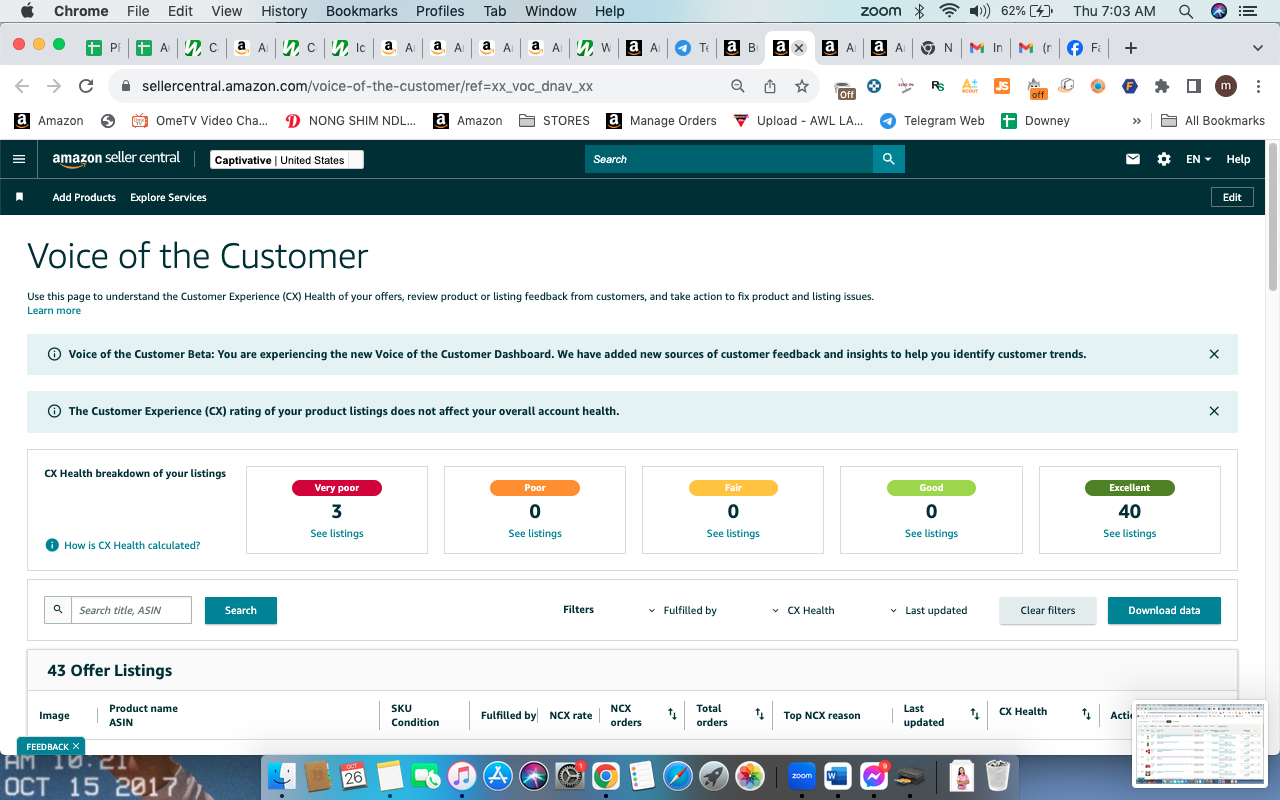Screen dimensions: 1280x800
Task: Expand the CX Health filter
Action: [x=803, y=610]
